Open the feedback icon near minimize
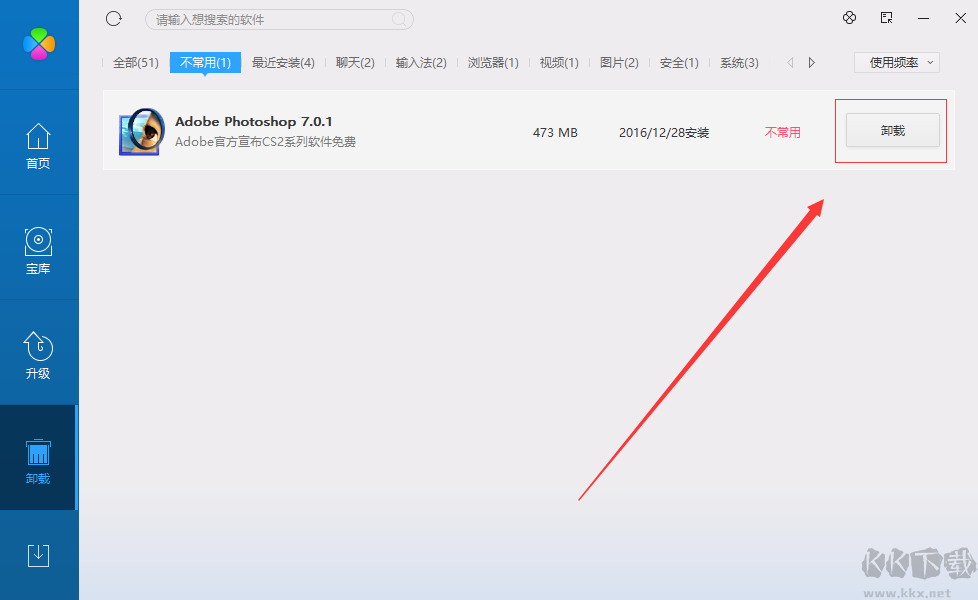This screenshot has width=978, height=600. (x=886, y=17)
